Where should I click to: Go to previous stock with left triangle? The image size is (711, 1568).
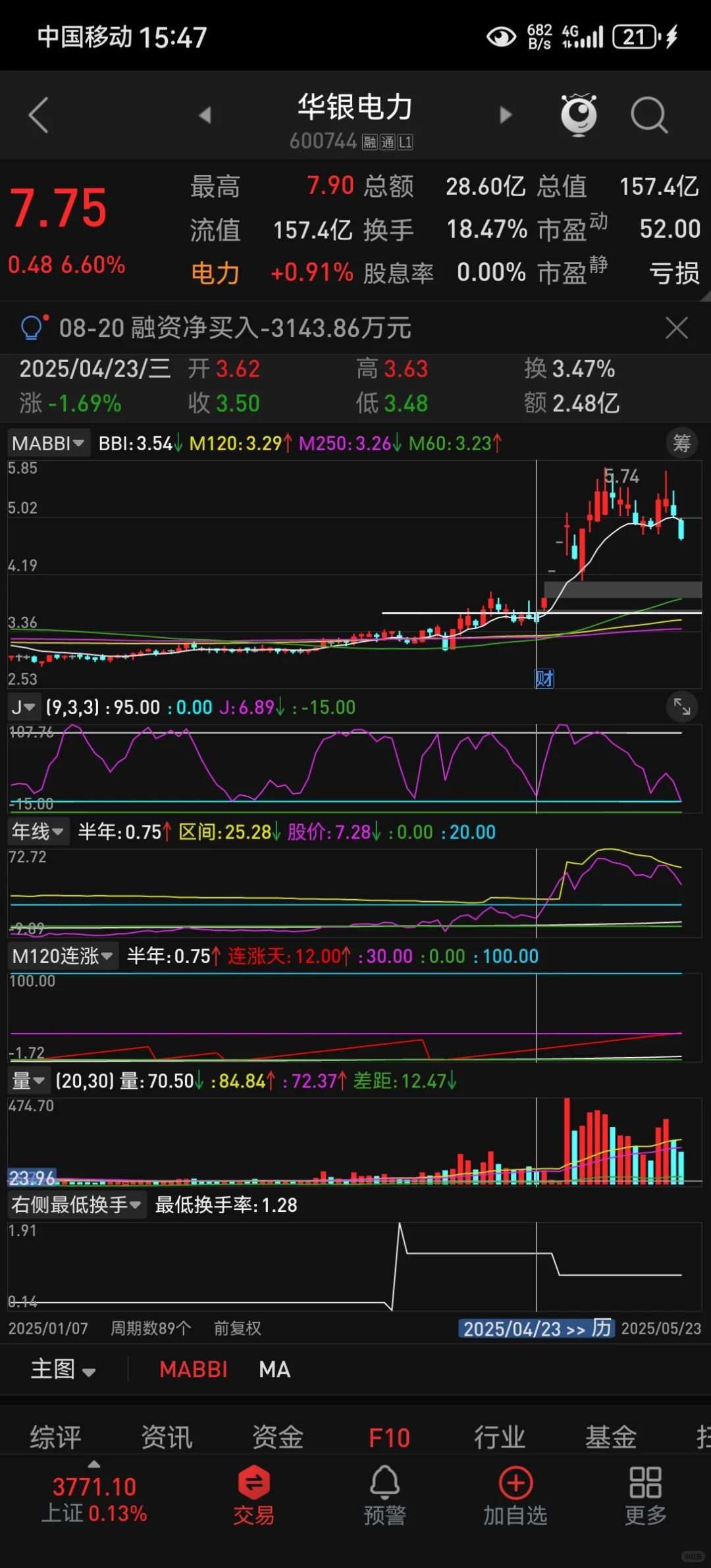coord(205,115)
